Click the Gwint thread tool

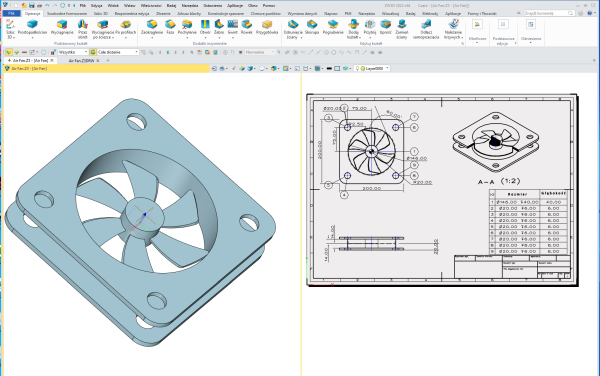[233, 27]
